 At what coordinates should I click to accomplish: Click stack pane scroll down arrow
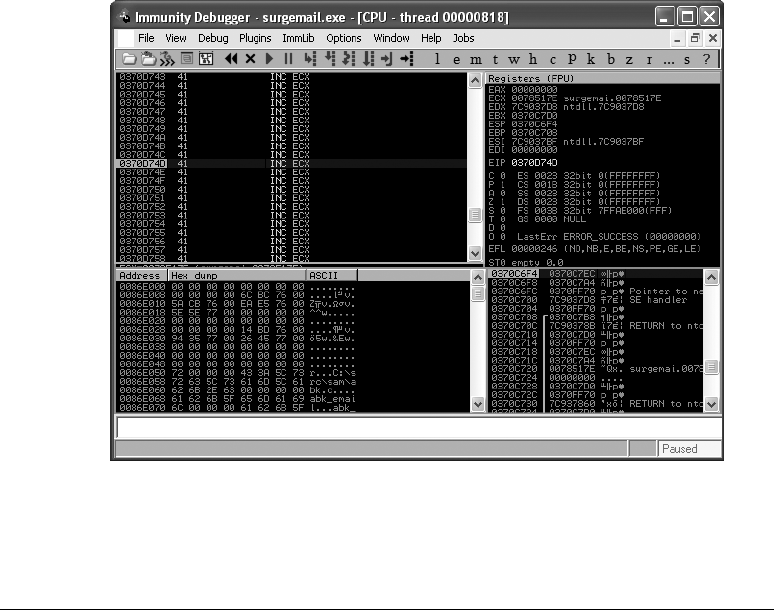coord(711,404)
